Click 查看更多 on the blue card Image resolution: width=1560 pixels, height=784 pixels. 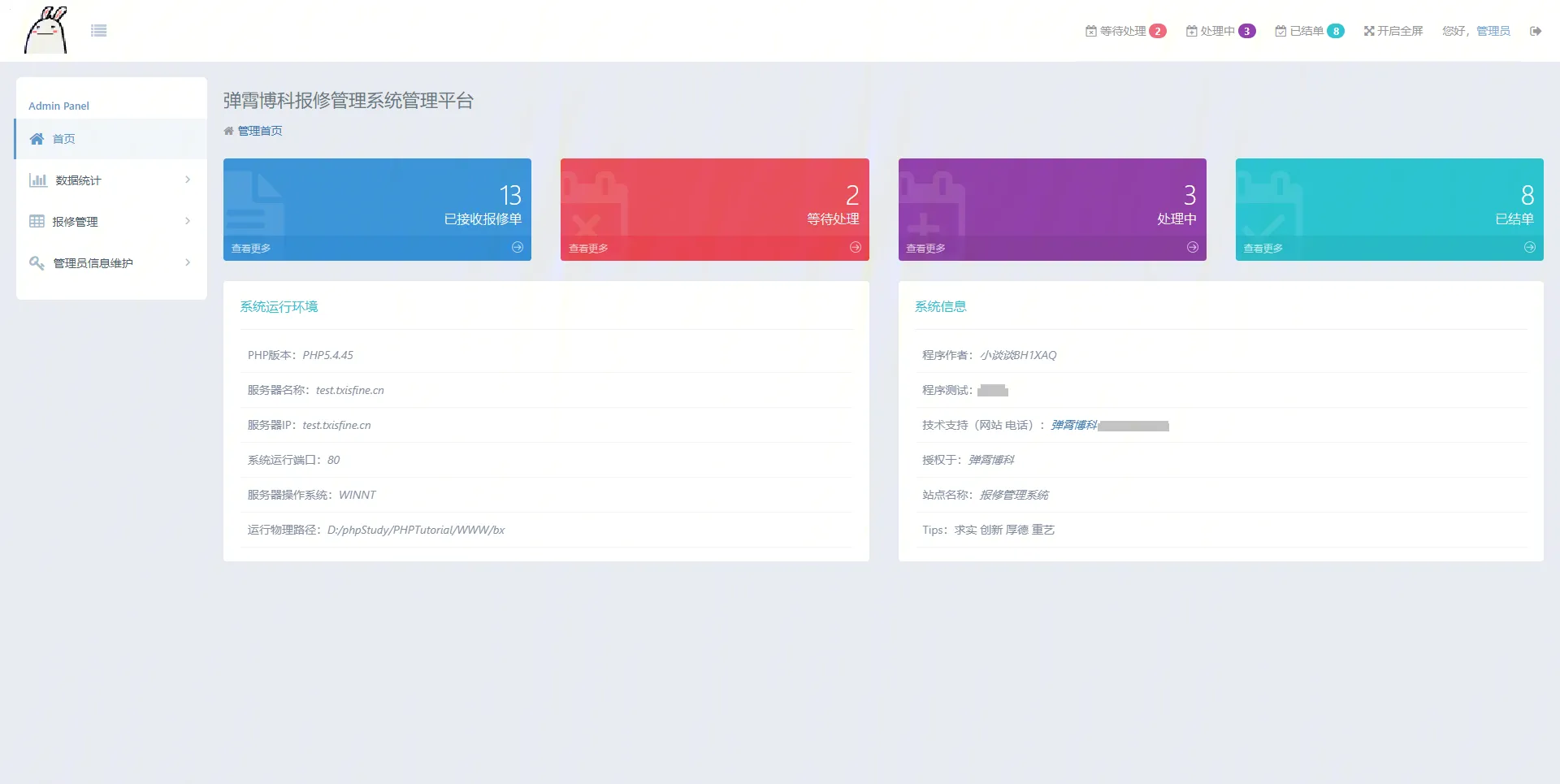click(x=251, y=249)
